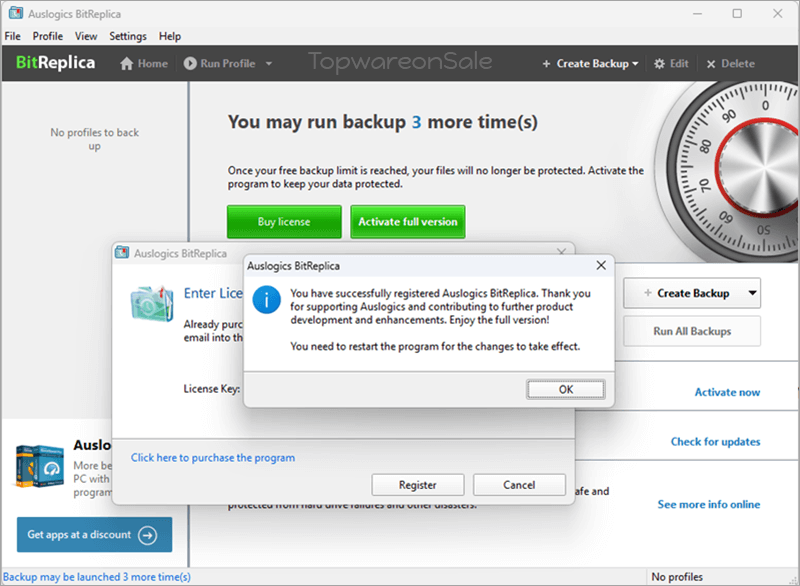Image resolution: width=800 pixels, height=586 pixels.
Task: Follow the Activate now link
Action: [x=728, y=392]
